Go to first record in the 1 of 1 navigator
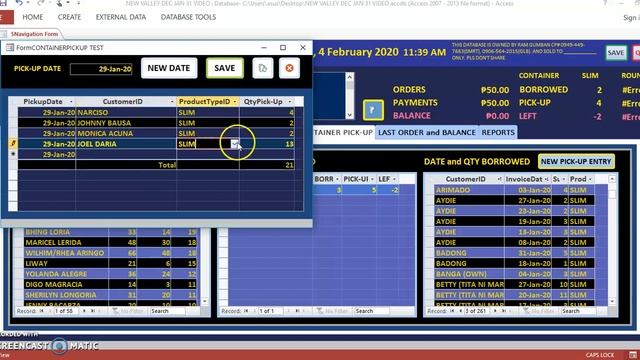This screenshot has height=360, width=640. tap(246, 311)
